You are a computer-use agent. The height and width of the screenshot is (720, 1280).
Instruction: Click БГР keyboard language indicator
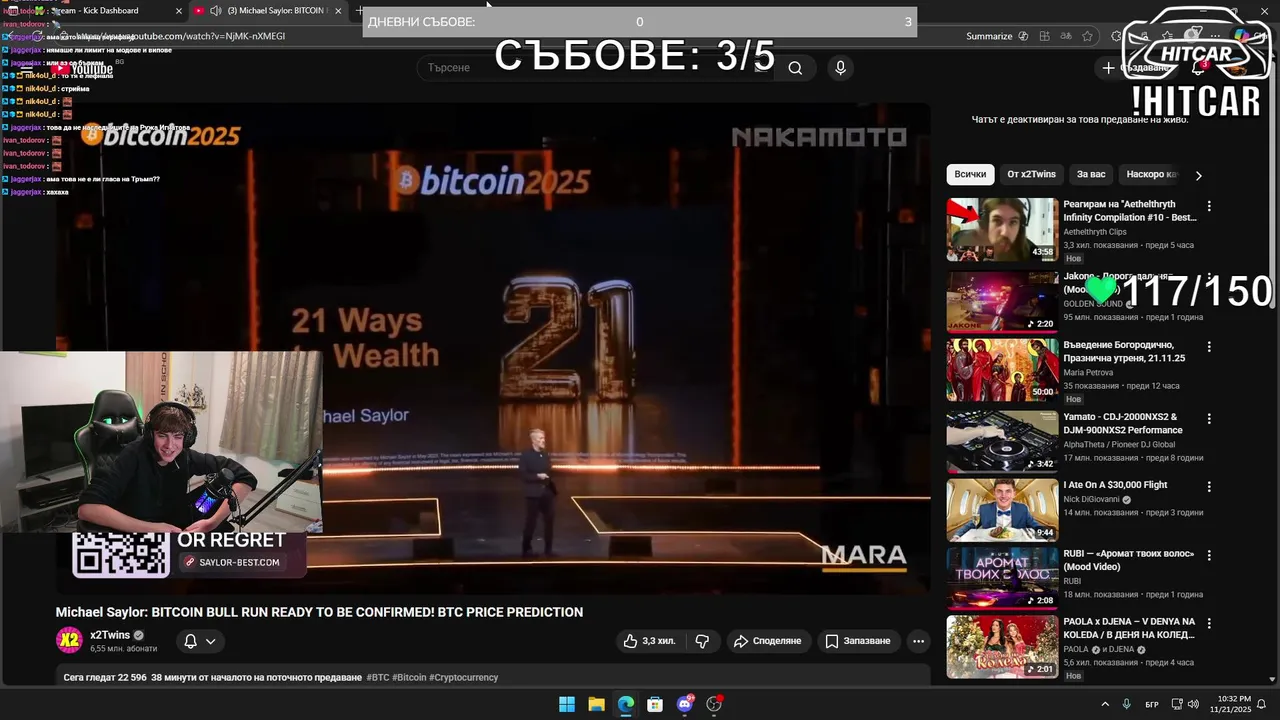tap(1152, 704)
